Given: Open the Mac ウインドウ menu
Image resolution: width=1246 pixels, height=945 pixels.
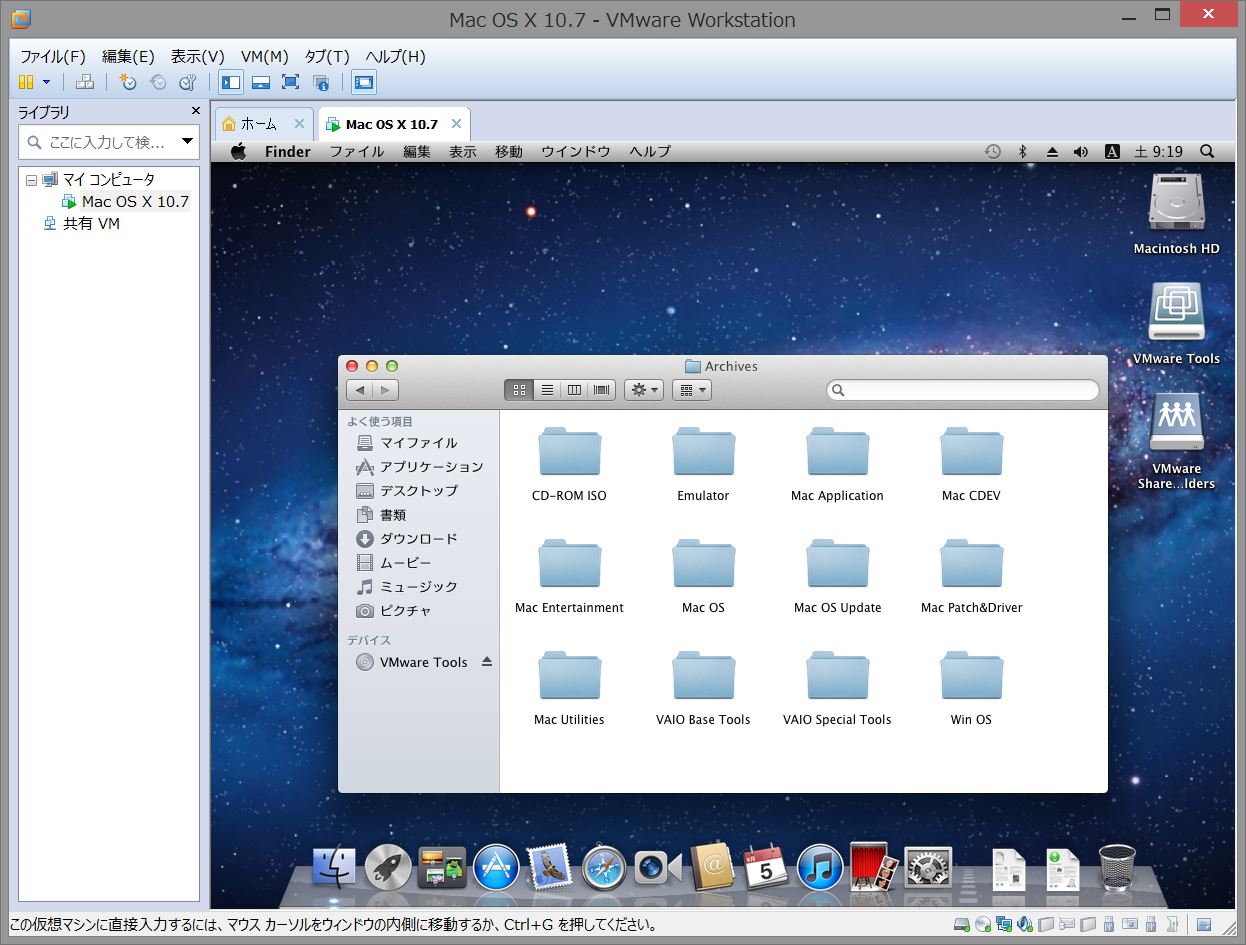Looking at the screenshot, I should [x=575, y=152].
